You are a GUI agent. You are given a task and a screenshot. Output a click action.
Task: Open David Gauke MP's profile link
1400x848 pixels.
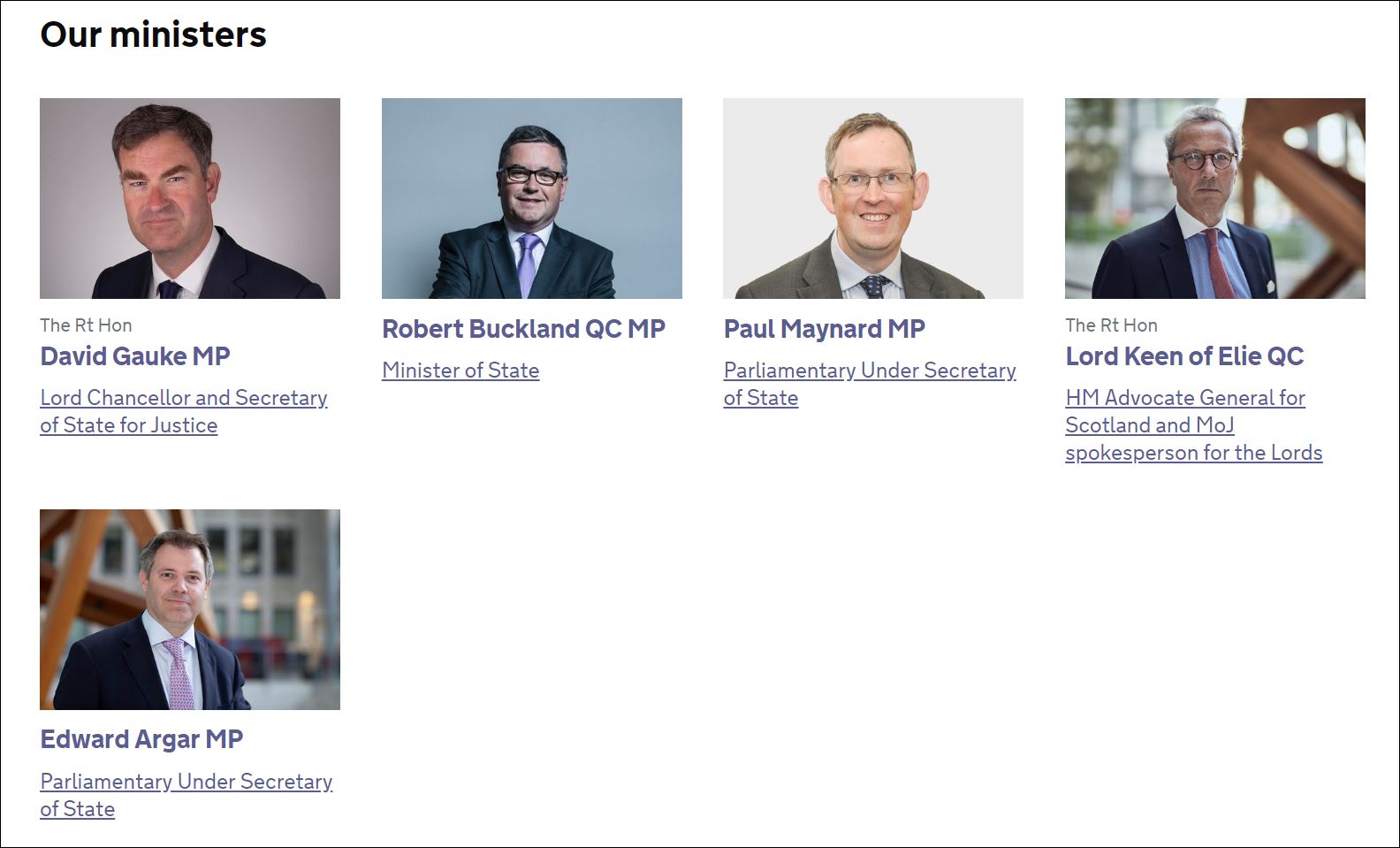click(x=134, y=356)
